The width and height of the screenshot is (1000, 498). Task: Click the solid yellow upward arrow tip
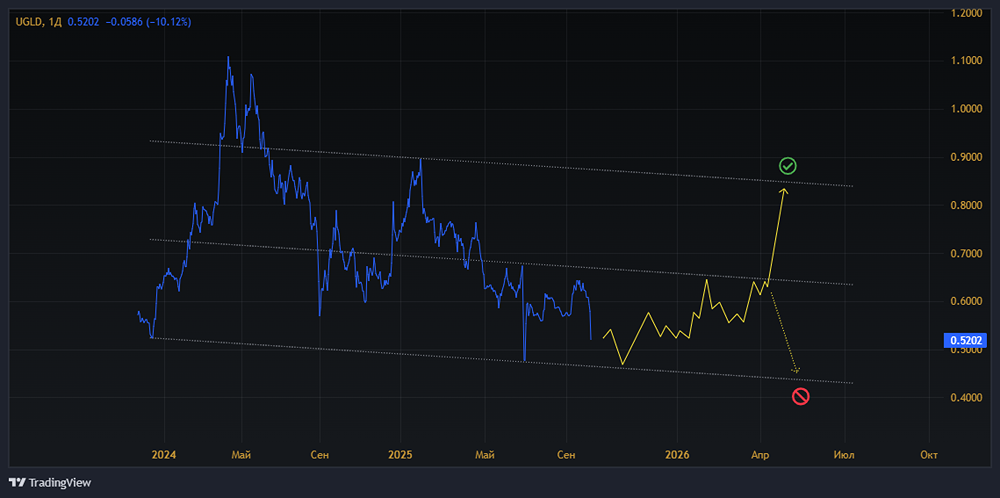coord(785,191)
